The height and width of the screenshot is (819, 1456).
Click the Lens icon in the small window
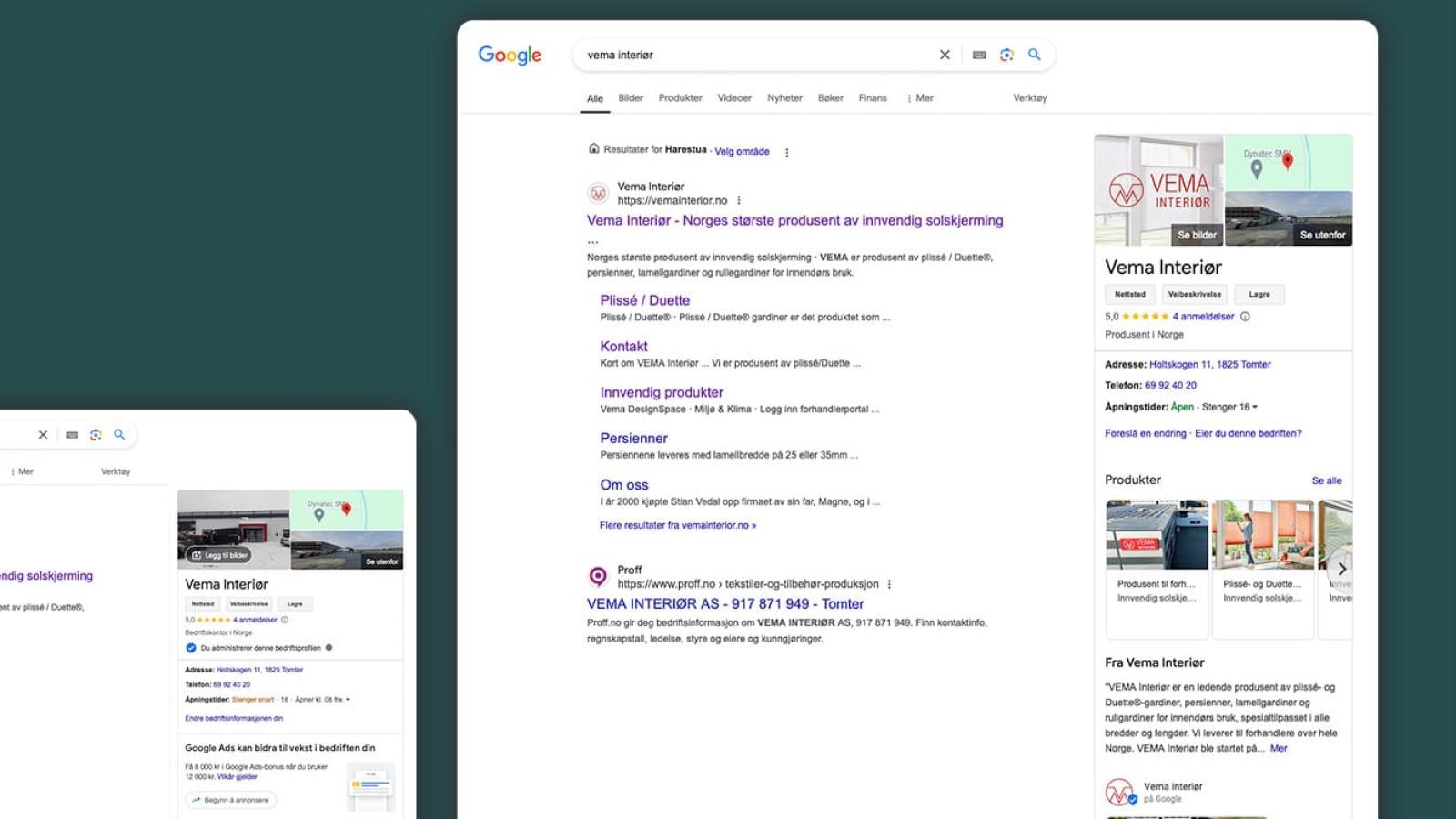click(x=96, y=435)
